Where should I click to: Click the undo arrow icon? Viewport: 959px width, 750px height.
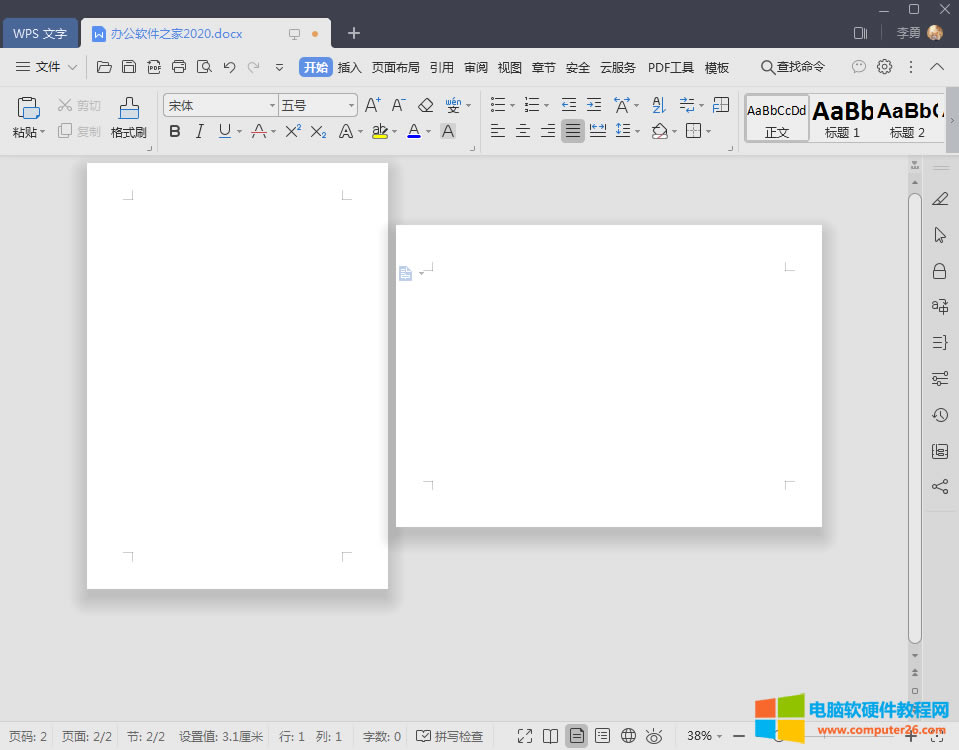pos(229,67)
